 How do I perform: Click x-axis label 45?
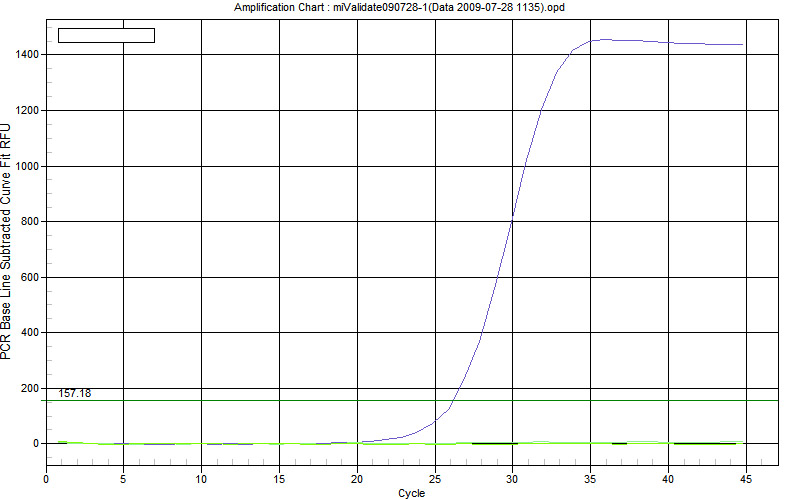point(746,479)
